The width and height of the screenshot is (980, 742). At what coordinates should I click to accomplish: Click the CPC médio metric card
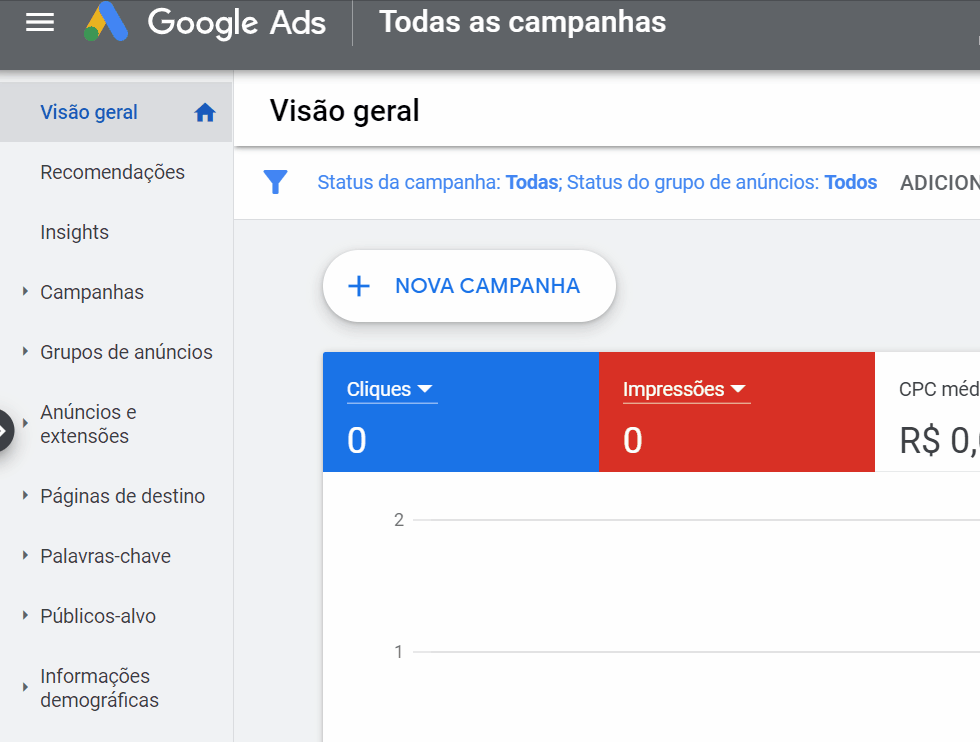[x=928, y=412]
